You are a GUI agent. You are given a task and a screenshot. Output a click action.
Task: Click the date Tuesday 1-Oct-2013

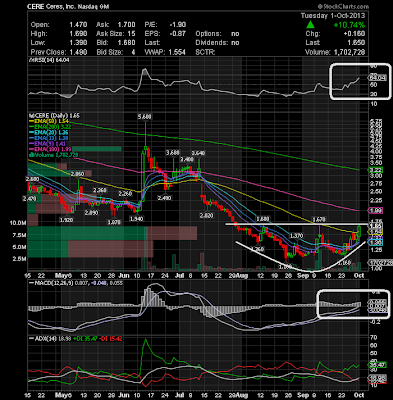coord(333,16)
